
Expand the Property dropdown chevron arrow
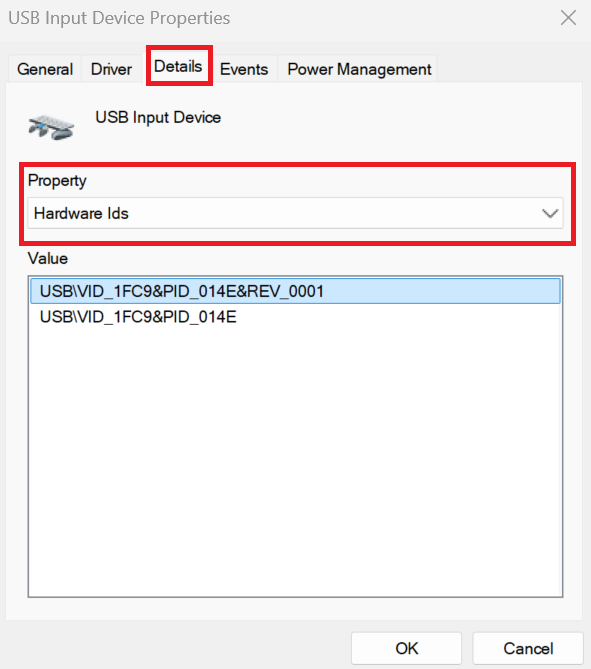click(550, 213)
